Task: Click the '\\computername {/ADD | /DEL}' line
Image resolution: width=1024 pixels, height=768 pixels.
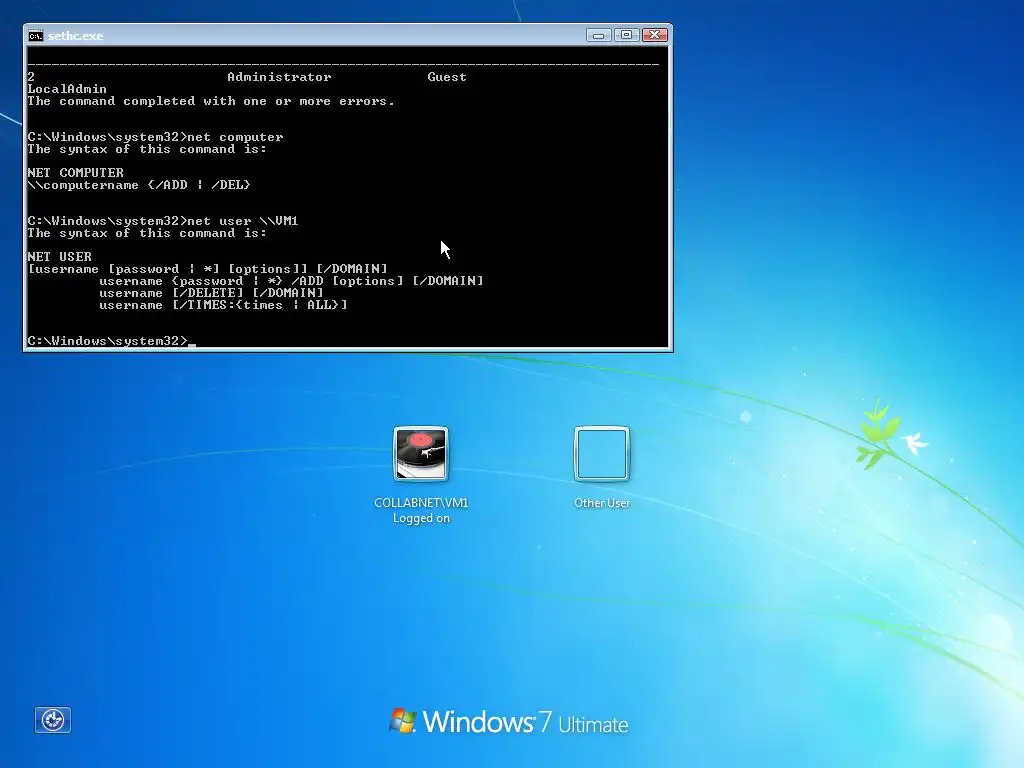Action: pos(139,185)
